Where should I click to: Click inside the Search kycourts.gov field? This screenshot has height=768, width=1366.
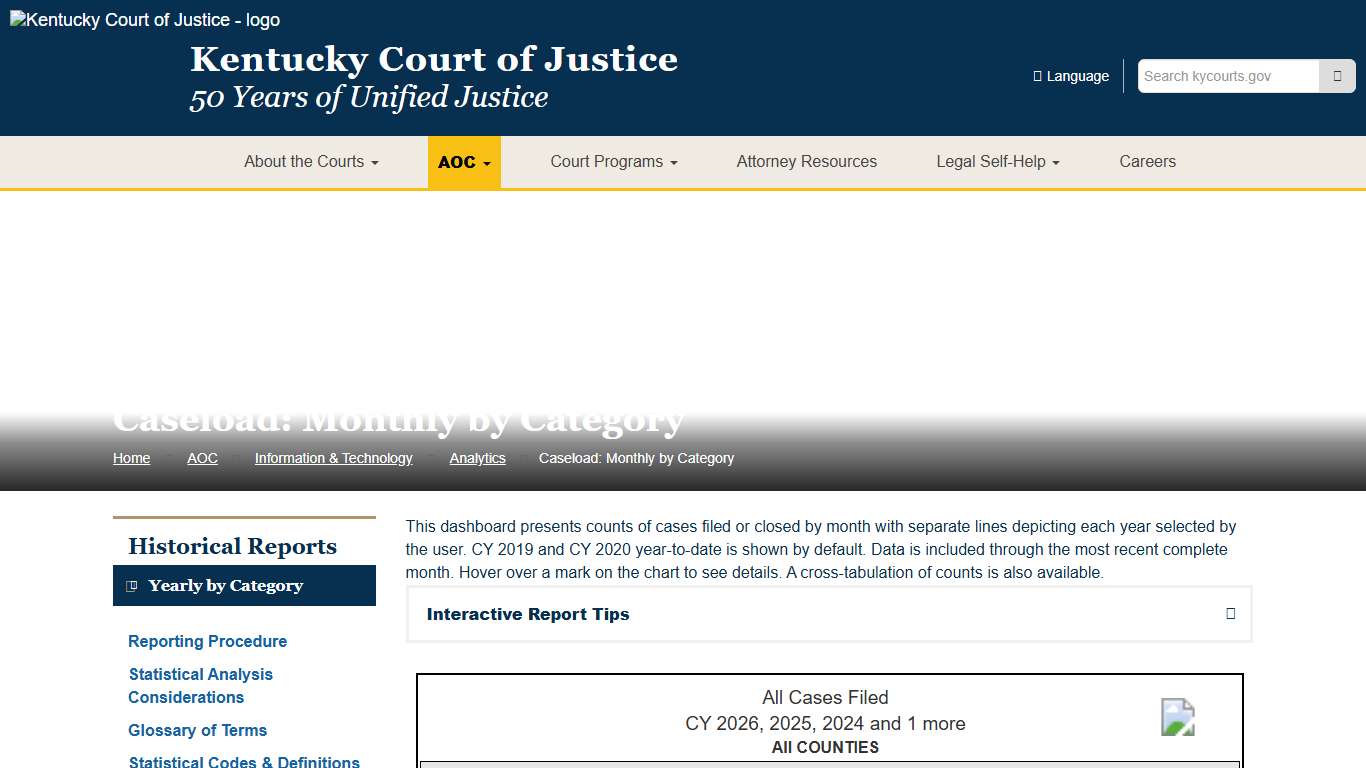point(1228,75)
